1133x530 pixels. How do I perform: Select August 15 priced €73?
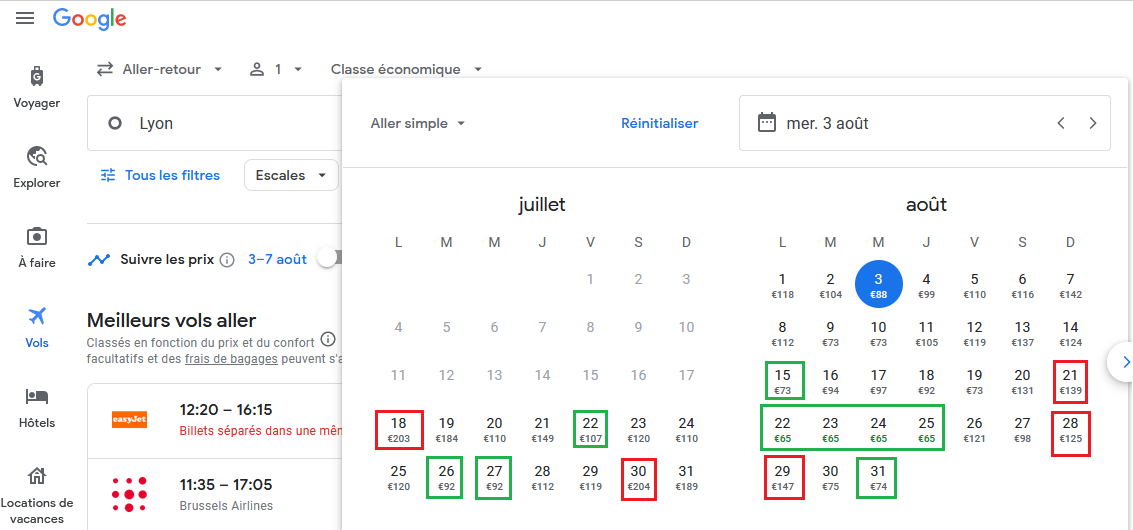click(x=782, y=381)
